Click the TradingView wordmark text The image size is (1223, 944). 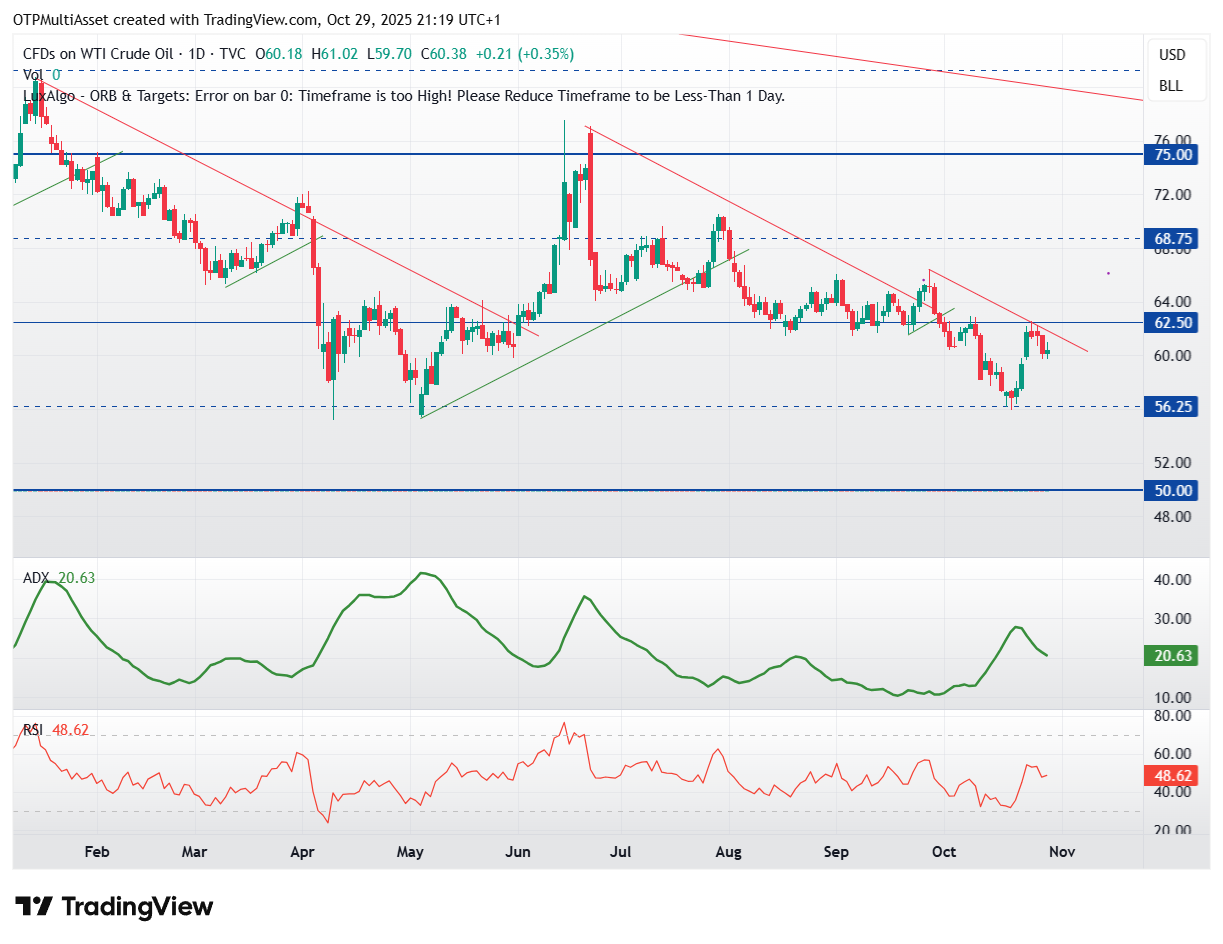[x=138, y=907]
